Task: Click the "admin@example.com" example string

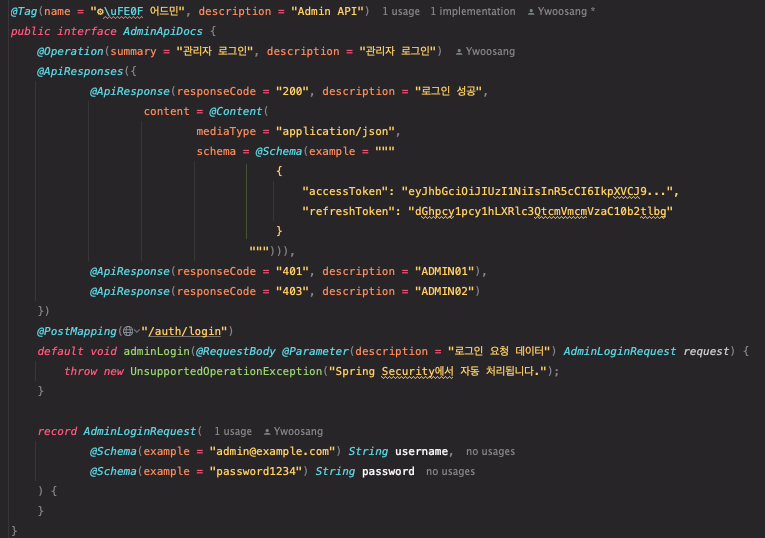Action: [272, 451]
